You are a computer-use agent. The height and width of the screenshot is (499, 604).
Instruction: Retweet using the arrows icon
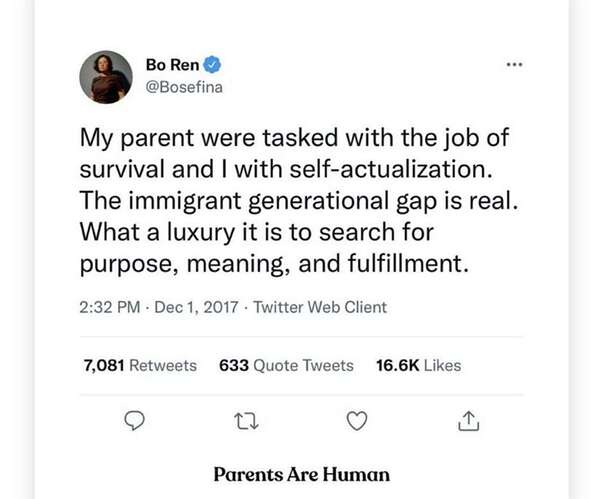(x=247, y=421)
